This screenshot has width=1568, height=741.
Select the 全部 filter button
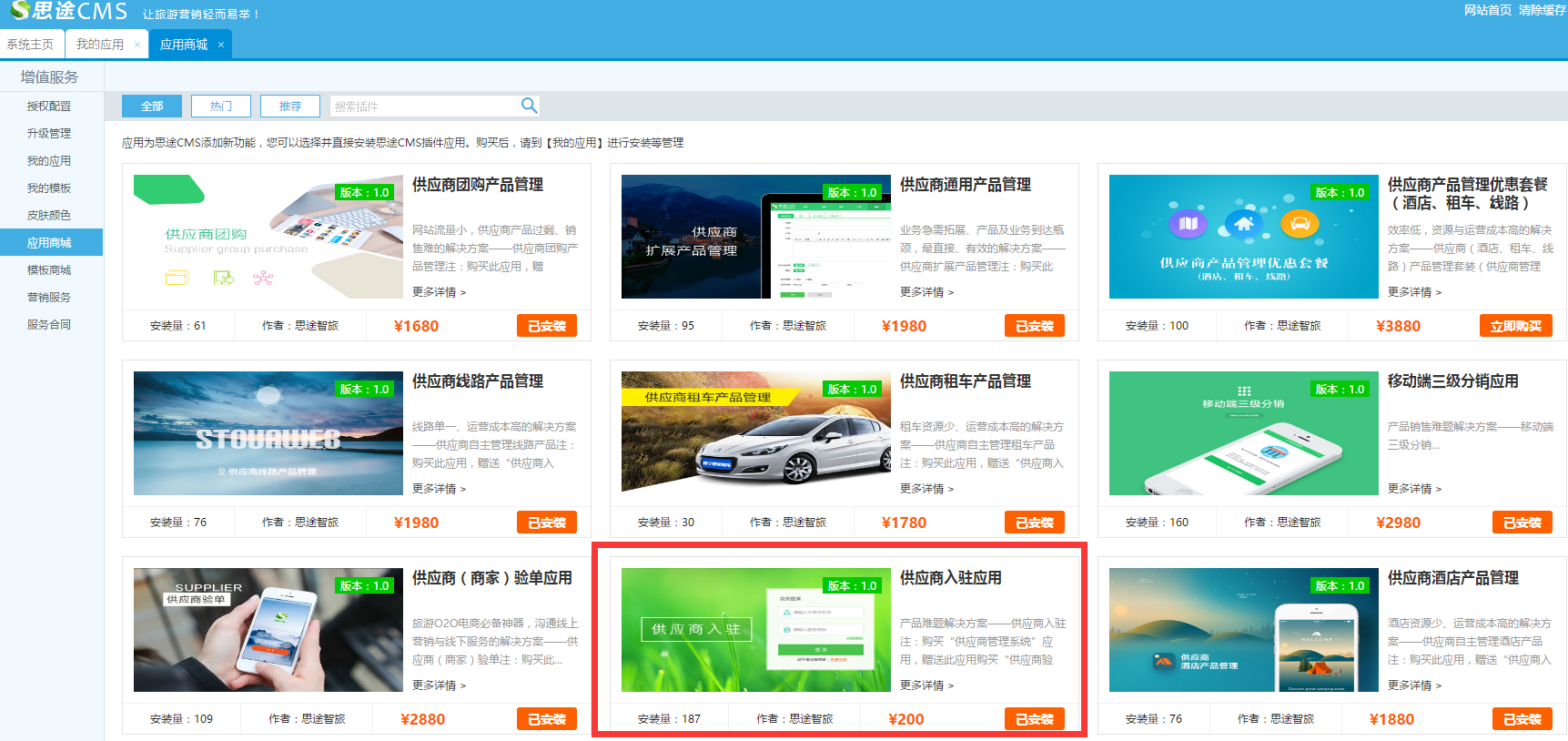[x=152, y=107]
